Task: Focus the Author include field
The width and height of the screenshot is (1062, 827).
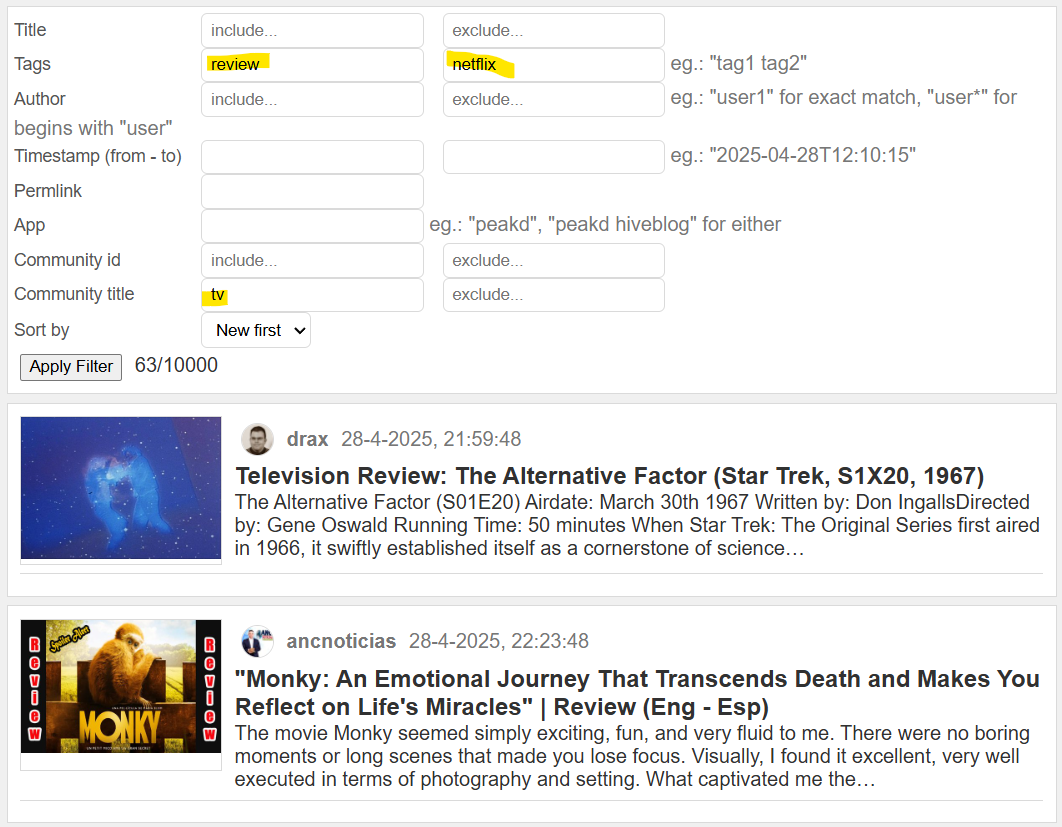Action: (x=312, y=100)
